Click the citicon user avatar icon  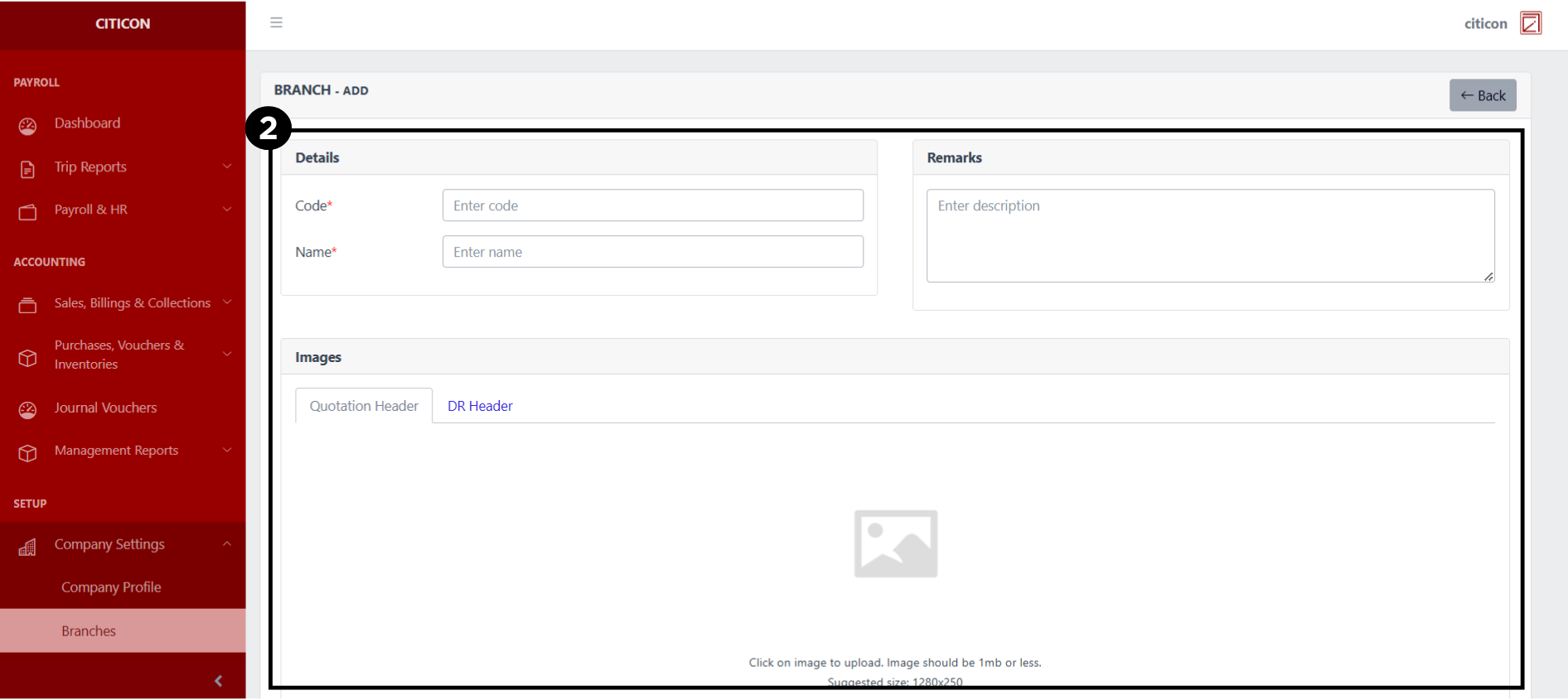1530,23
